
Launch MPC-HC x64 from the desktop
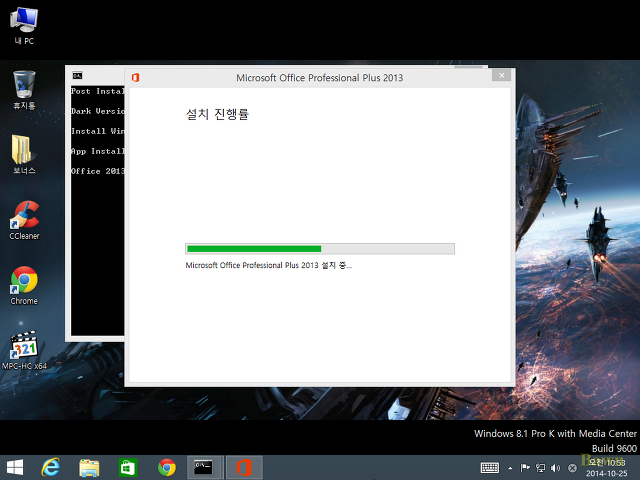[24, 350]
